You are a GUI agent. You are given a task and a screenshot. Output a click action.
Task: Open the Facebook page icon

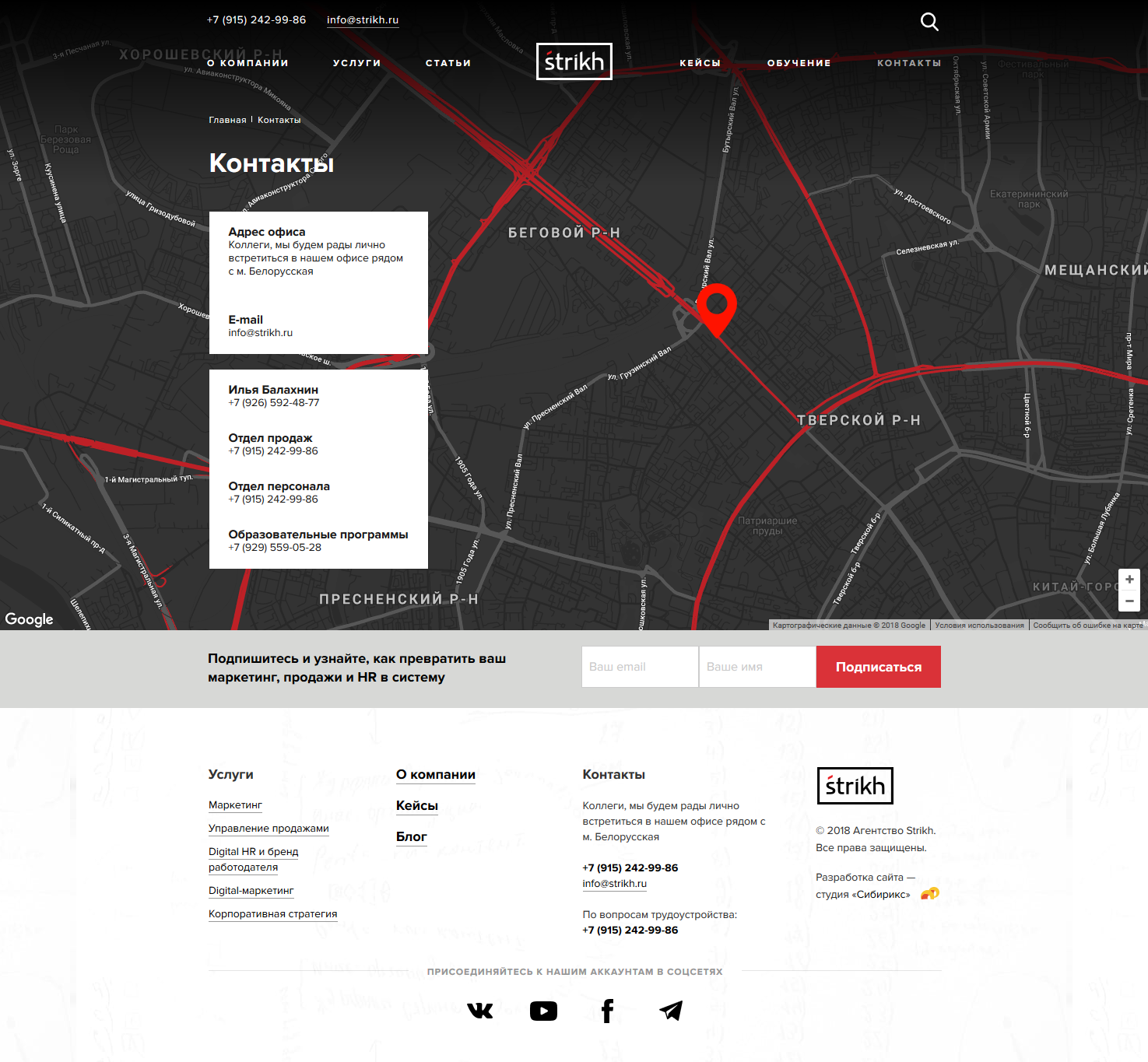tap(607, 1011)
